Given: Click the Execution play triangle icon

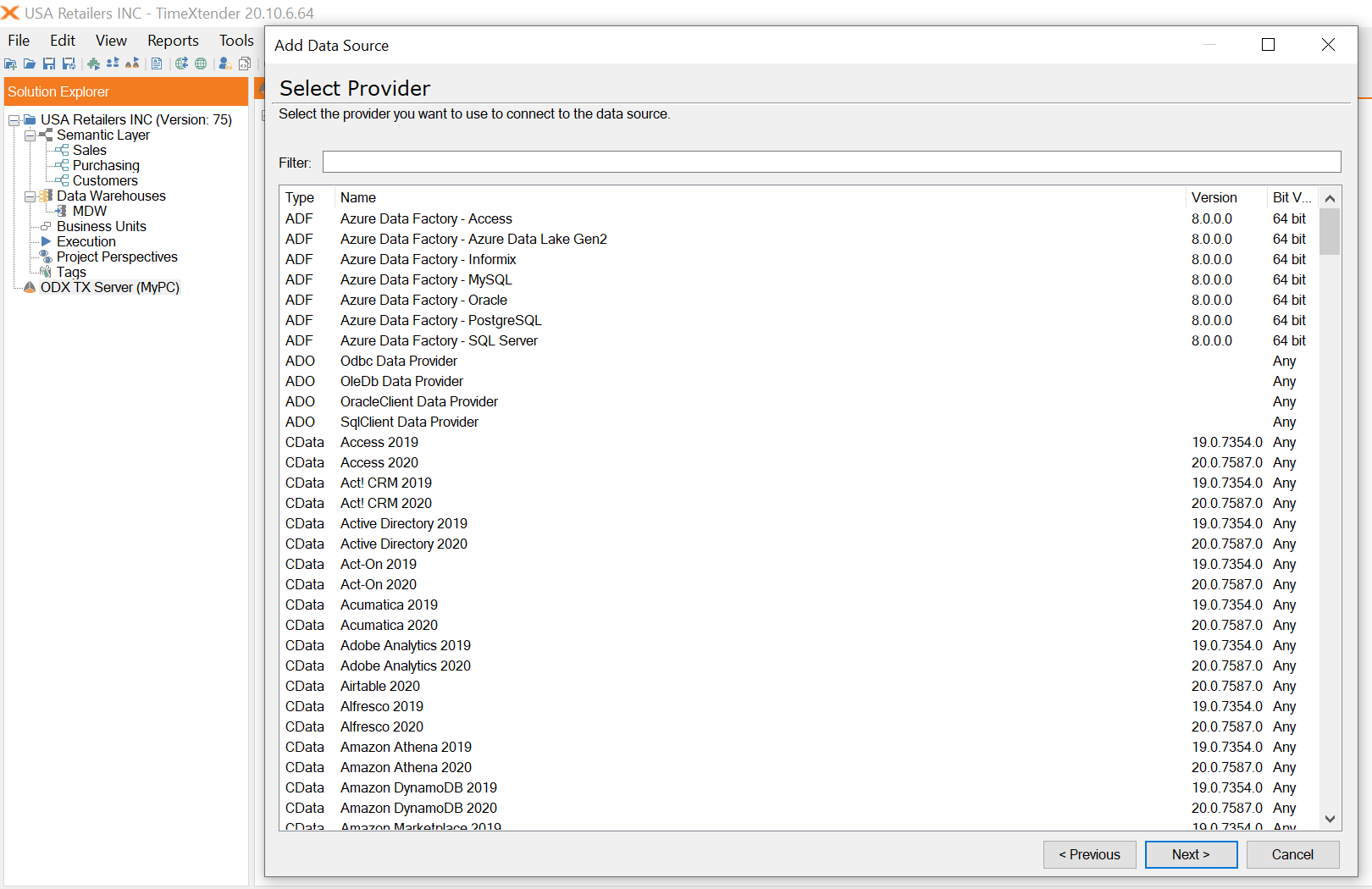Looking at the screenshot, I should pyautogui.click(x=46, y=241).
